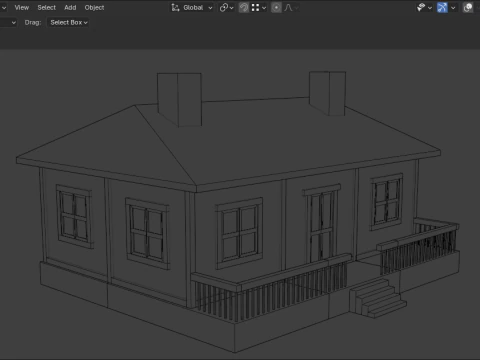Open the Select menu in viewport header
The height and width of the screenshot is (360, 480).
point(46,7)
